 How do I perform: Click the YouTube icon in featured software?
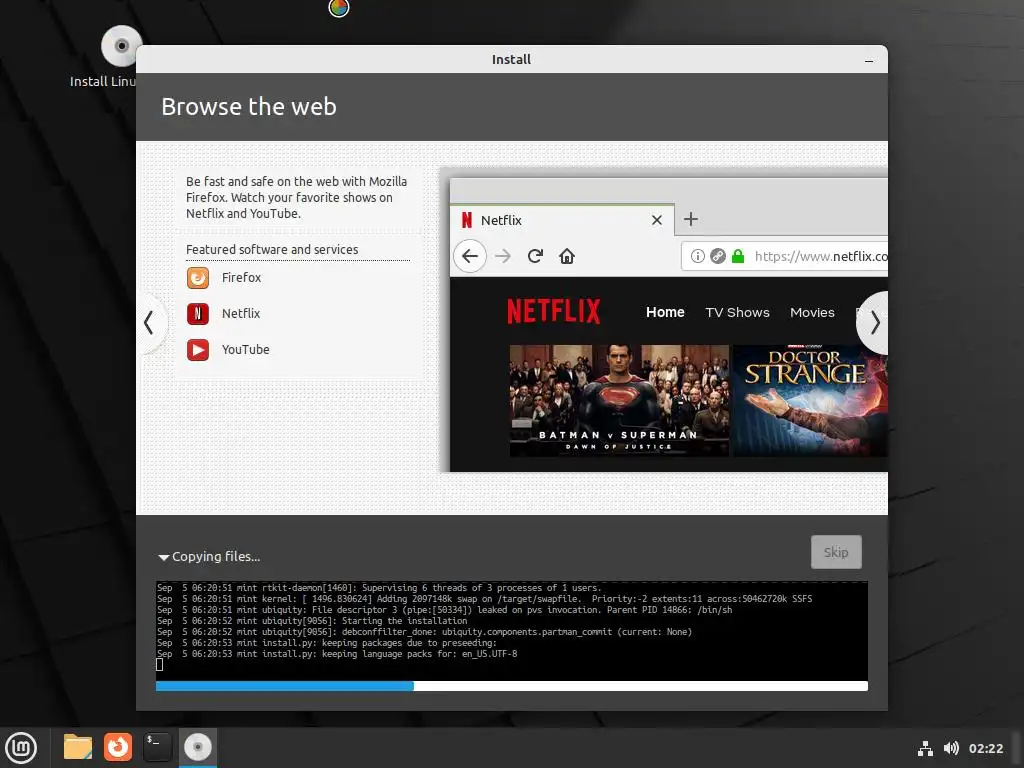[x=198, y=349]
